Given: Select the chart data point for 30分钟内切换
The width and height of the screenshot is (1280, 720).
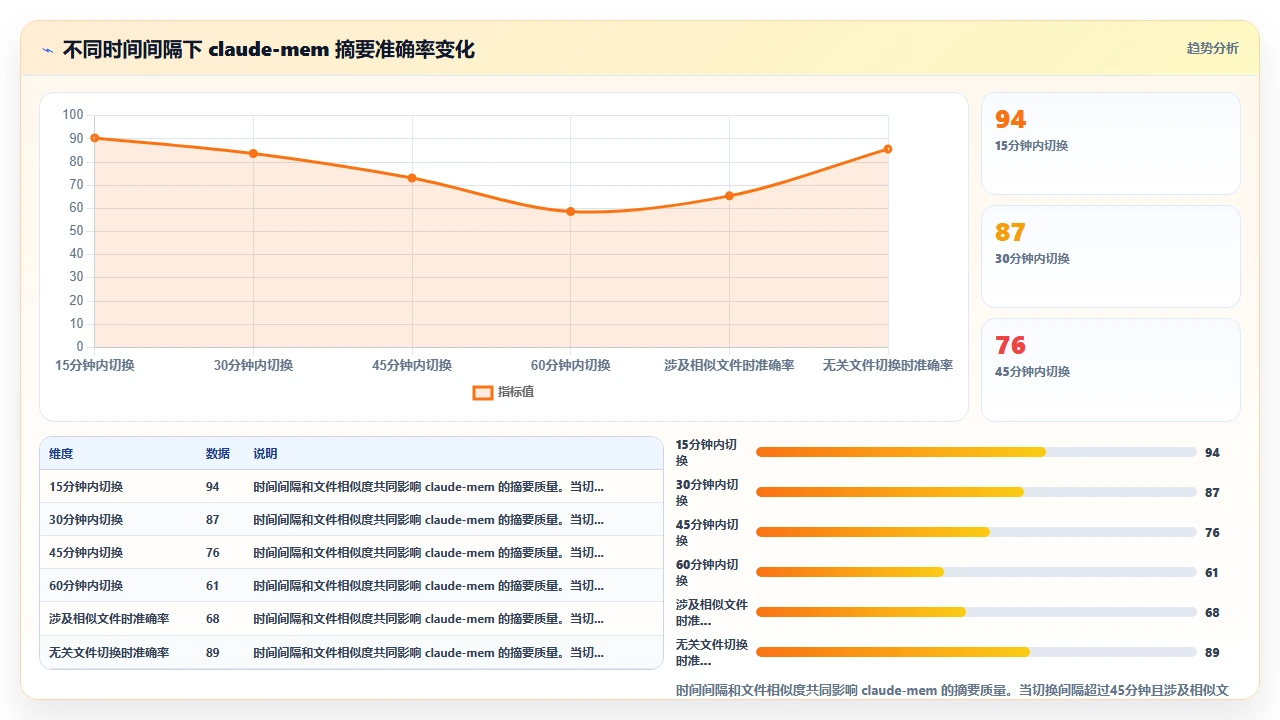Looking at the screenshot, I should tap(253, 153).
